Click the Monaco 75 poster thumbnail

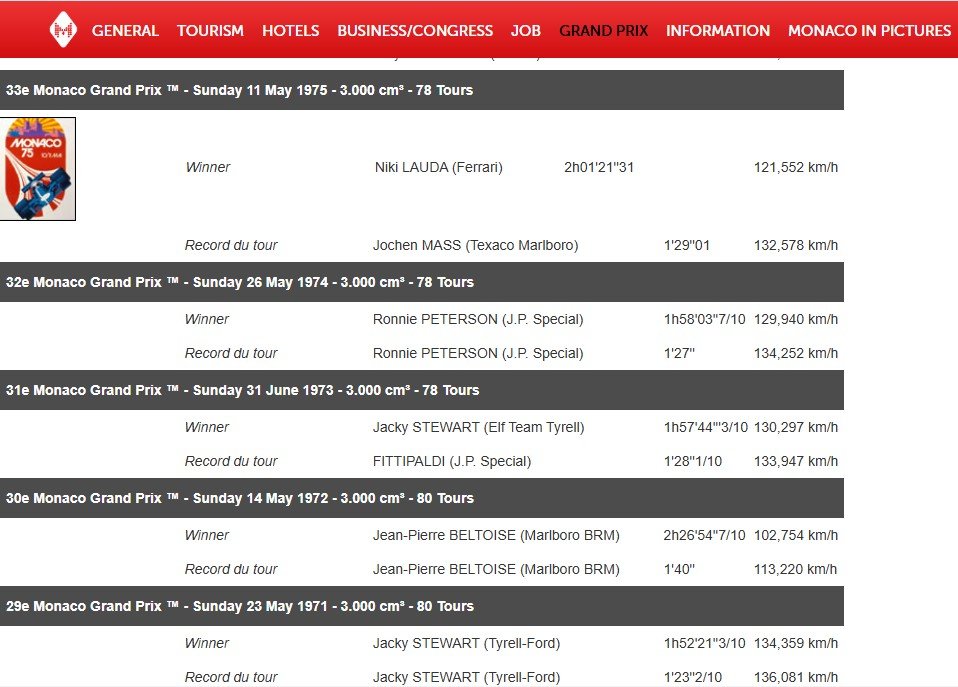[38, 169]
